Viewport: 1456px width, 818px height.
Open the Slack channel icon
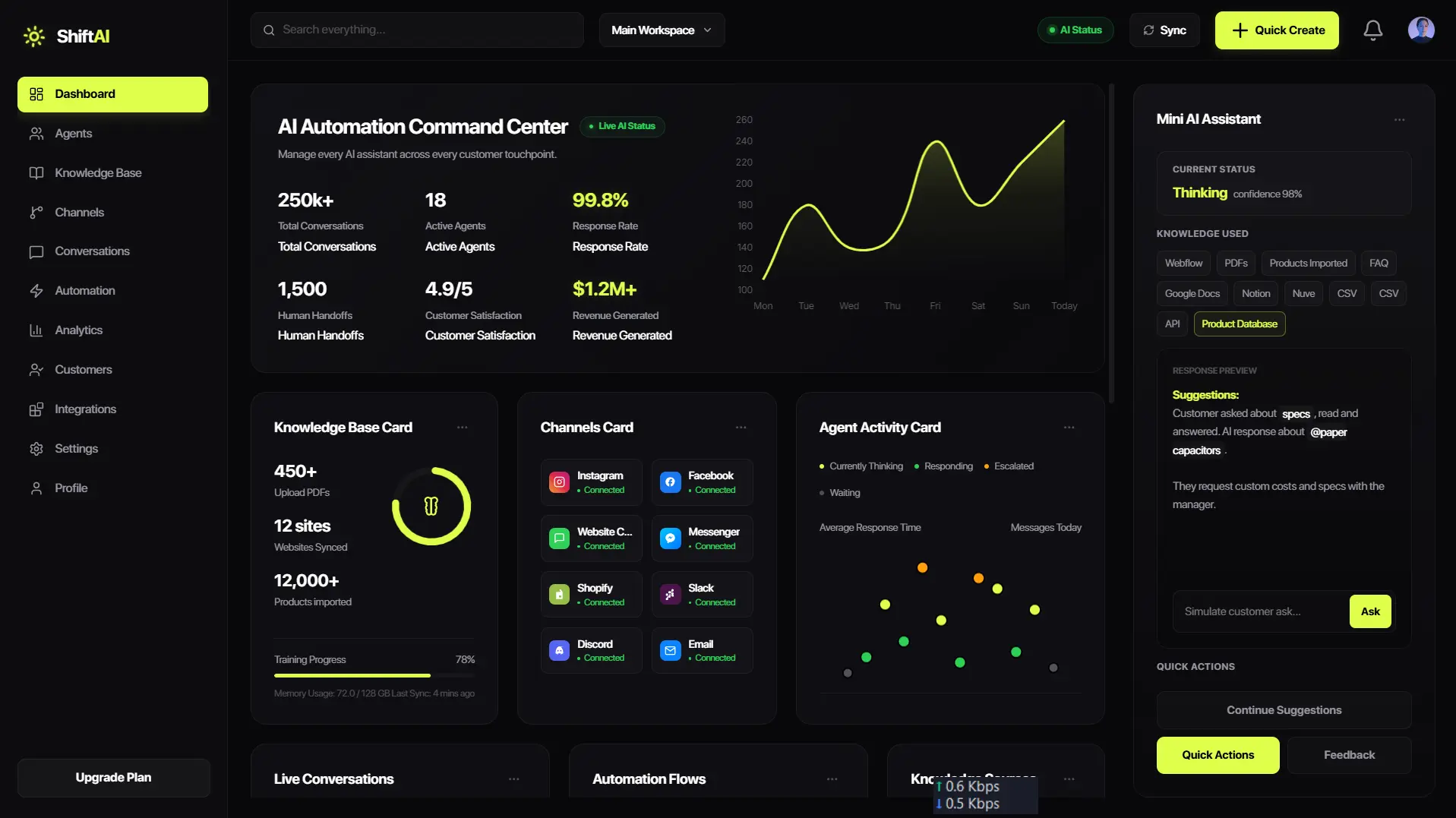[670, 595]
